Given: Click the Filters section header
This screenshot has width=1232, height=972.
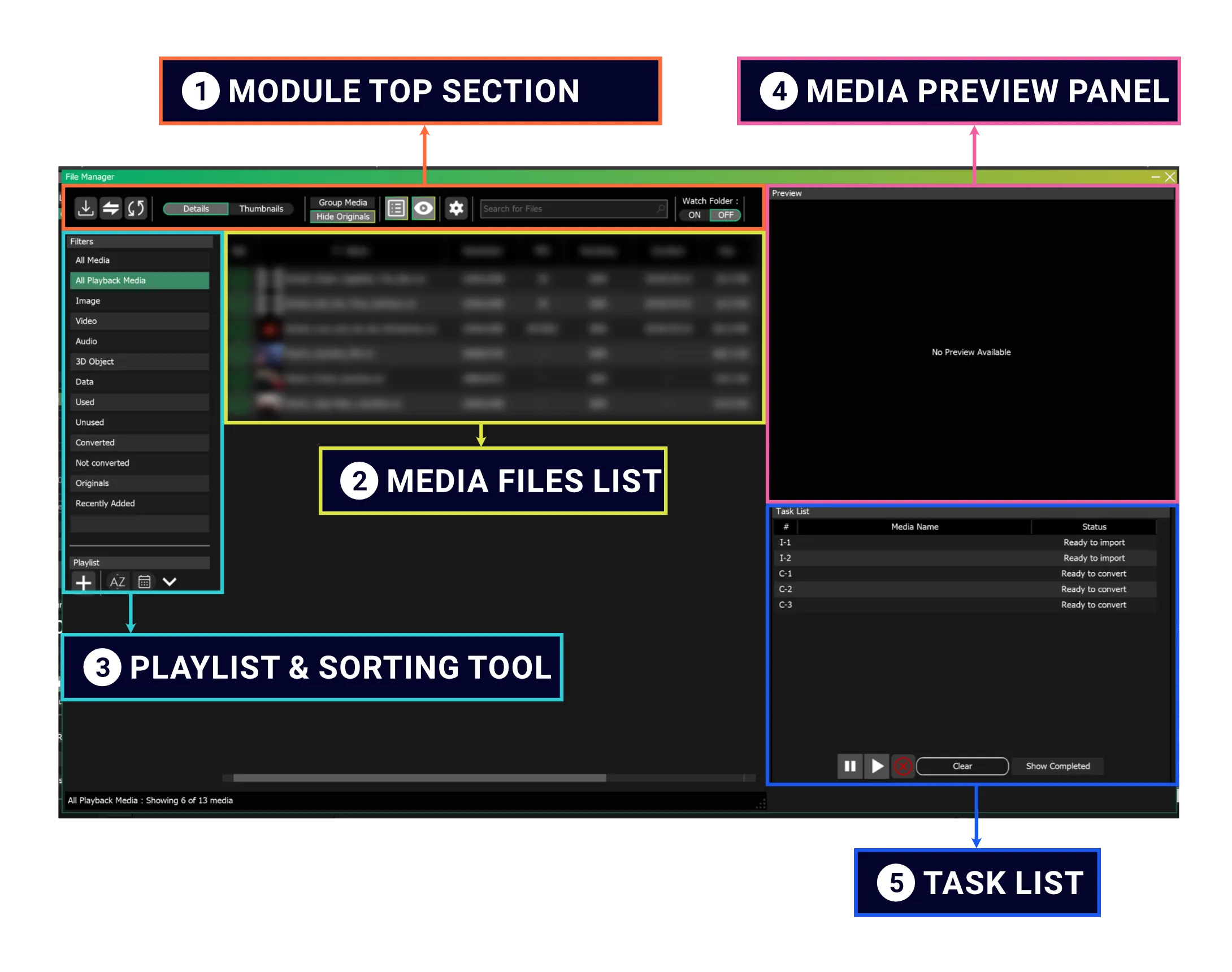Looking at the screenshot, I should pyautogui.click(x=141, y=242).
